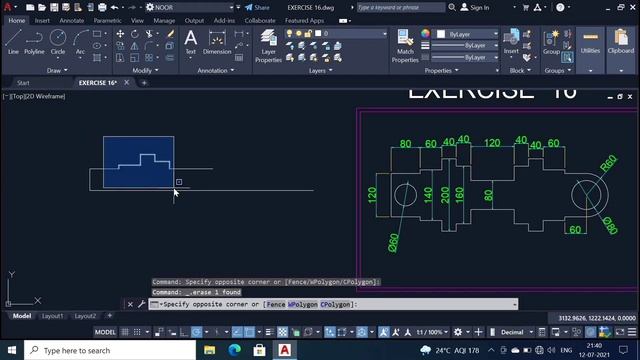Select the Mirror tool in Modify
This screenshot has width=640, height=360.
tap(135, 46)
